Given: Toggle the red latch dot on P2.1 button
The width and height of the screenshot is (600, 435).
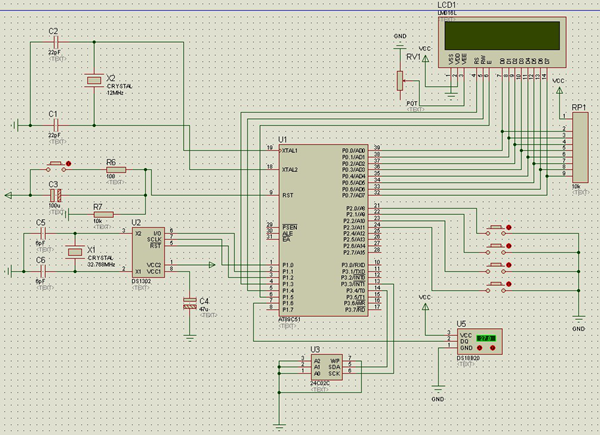Looking at the screenshot, I should 509,246.
